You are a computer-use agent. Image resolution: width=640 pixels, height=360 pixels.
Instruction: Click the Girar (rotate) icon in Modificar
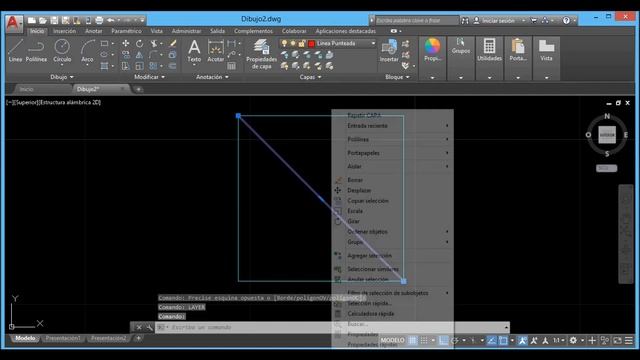(140, 43)
